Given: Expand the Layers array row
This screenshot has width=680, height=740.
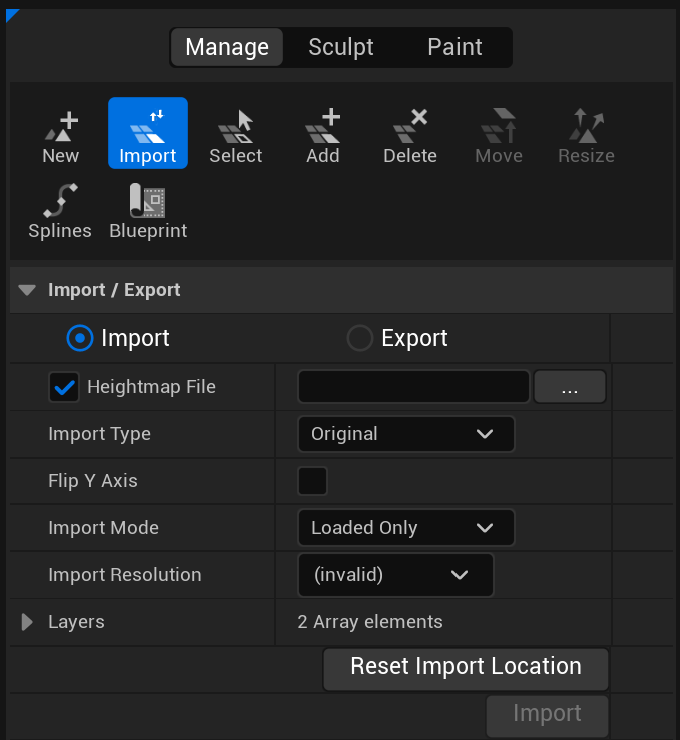Looking at the screenshot, I should 27,622.
